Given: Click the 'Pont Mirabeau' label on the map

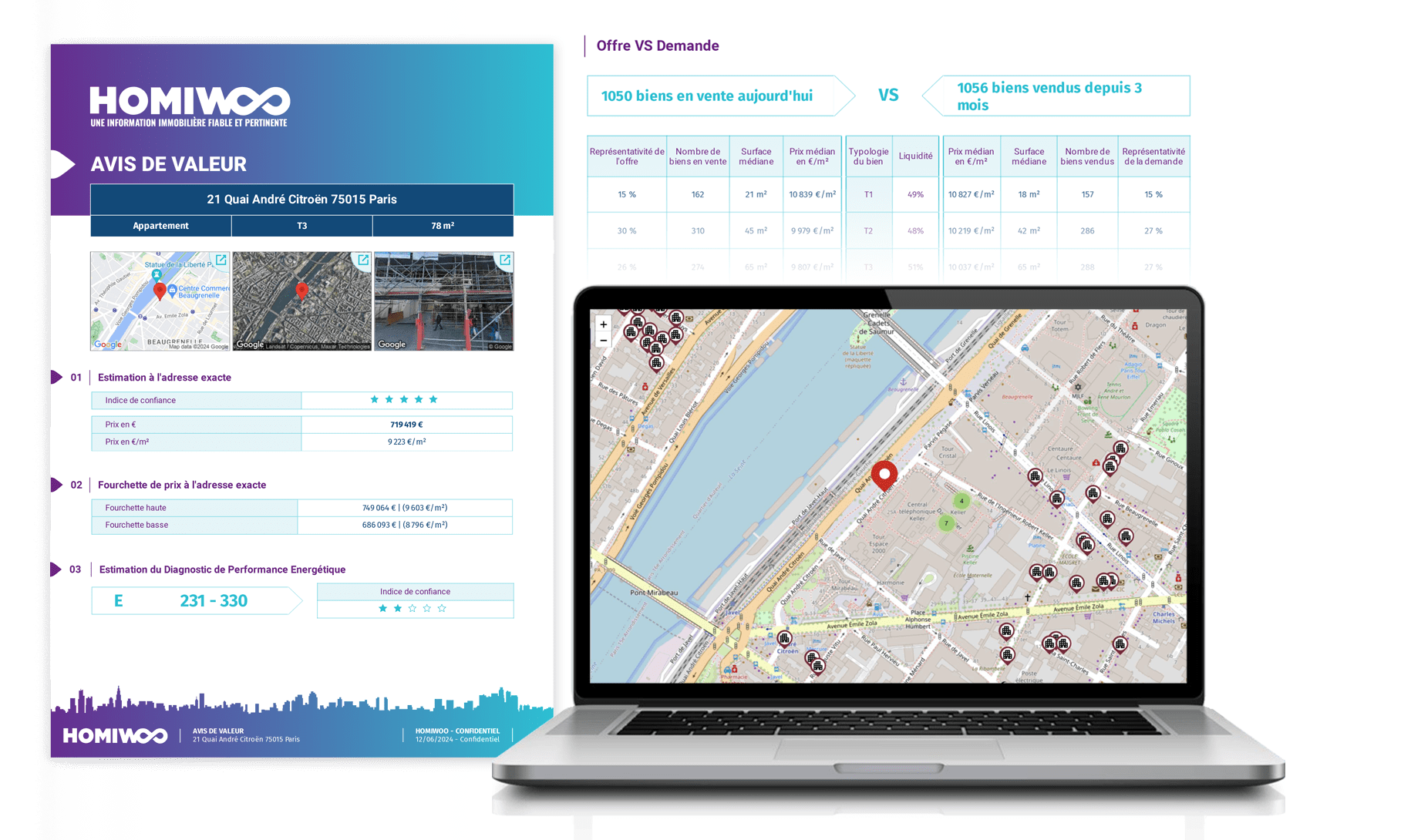Looking at the screenshot, I should 654,593.
